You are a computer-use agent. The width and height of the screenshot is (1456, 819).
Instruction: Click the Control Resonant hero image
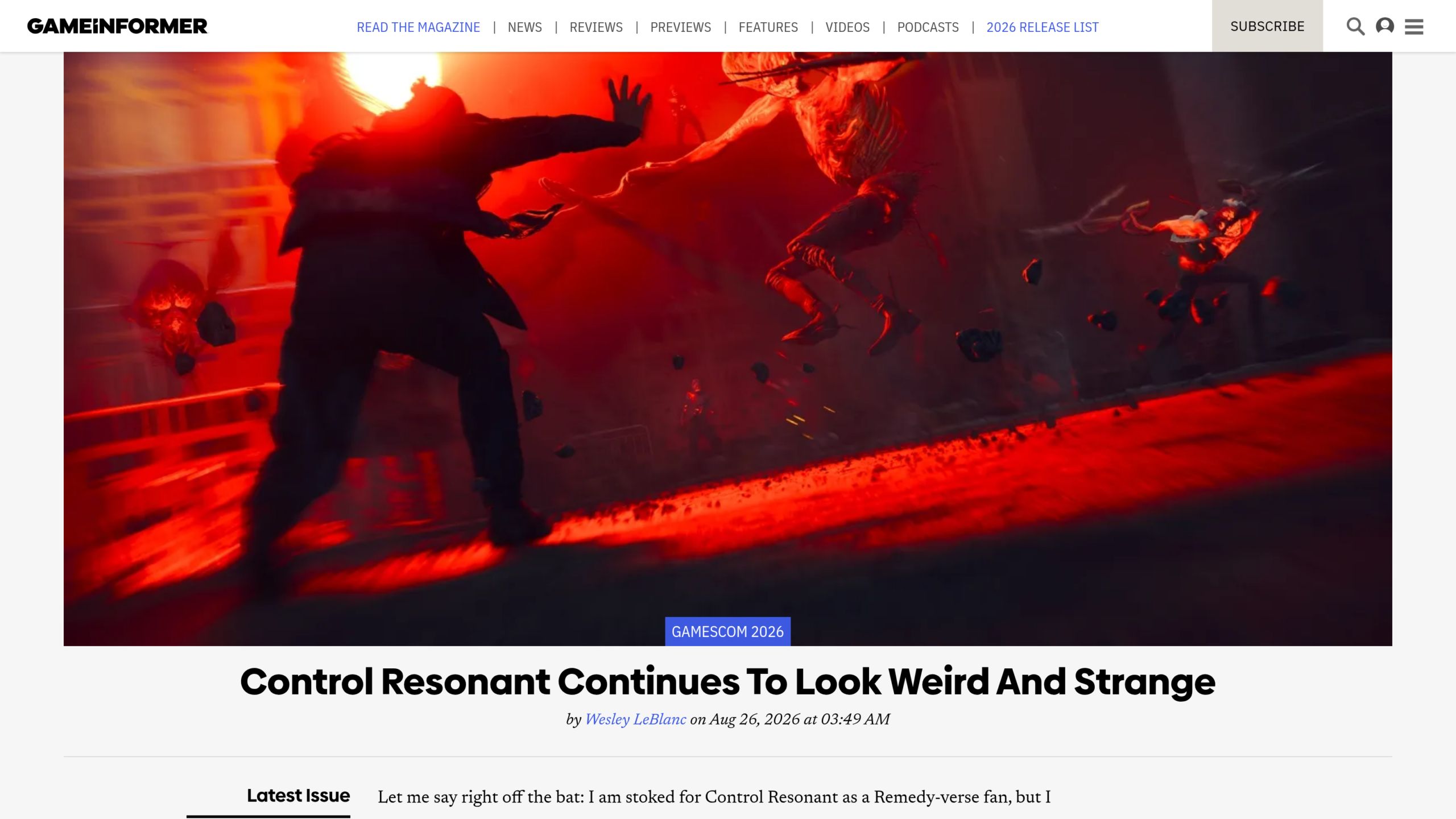click(727, 349)
